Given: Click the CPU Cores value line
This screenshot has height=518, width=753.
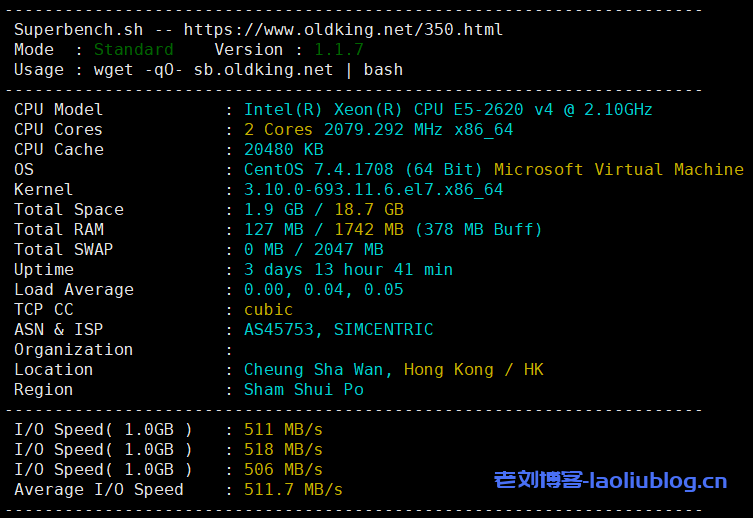Looking at the screenshot, I should point(378,130).
